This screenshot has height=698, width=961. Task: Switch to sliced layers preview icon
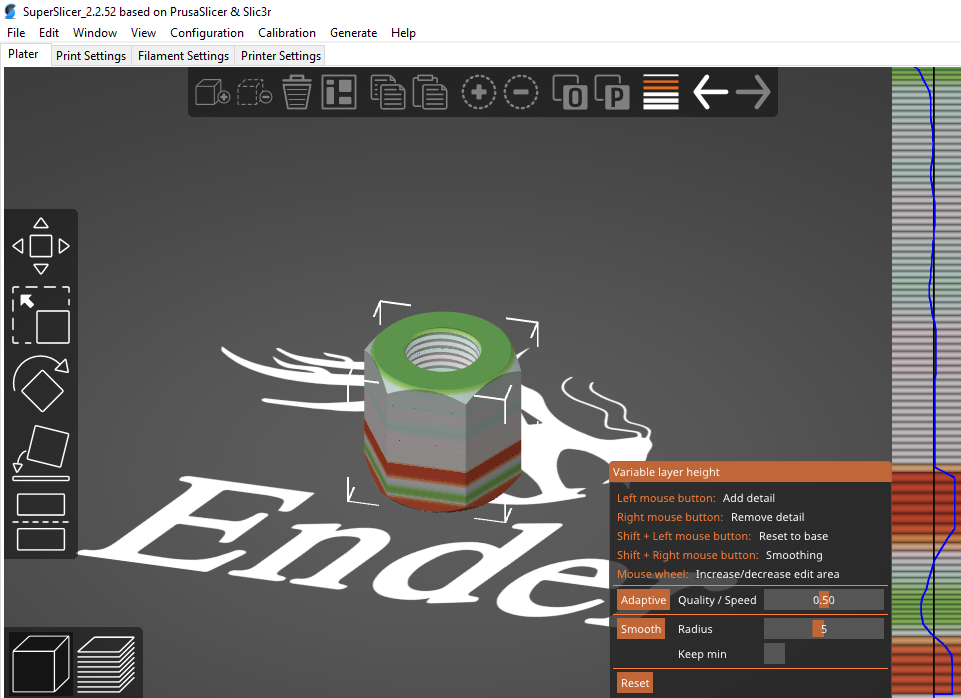tap(106, 664)
